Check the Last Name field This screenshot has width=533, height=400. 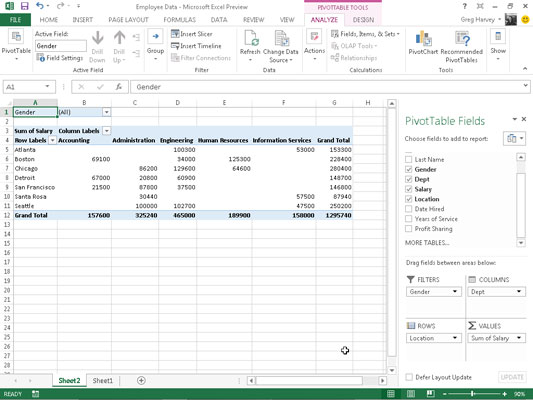pos(409,159)
